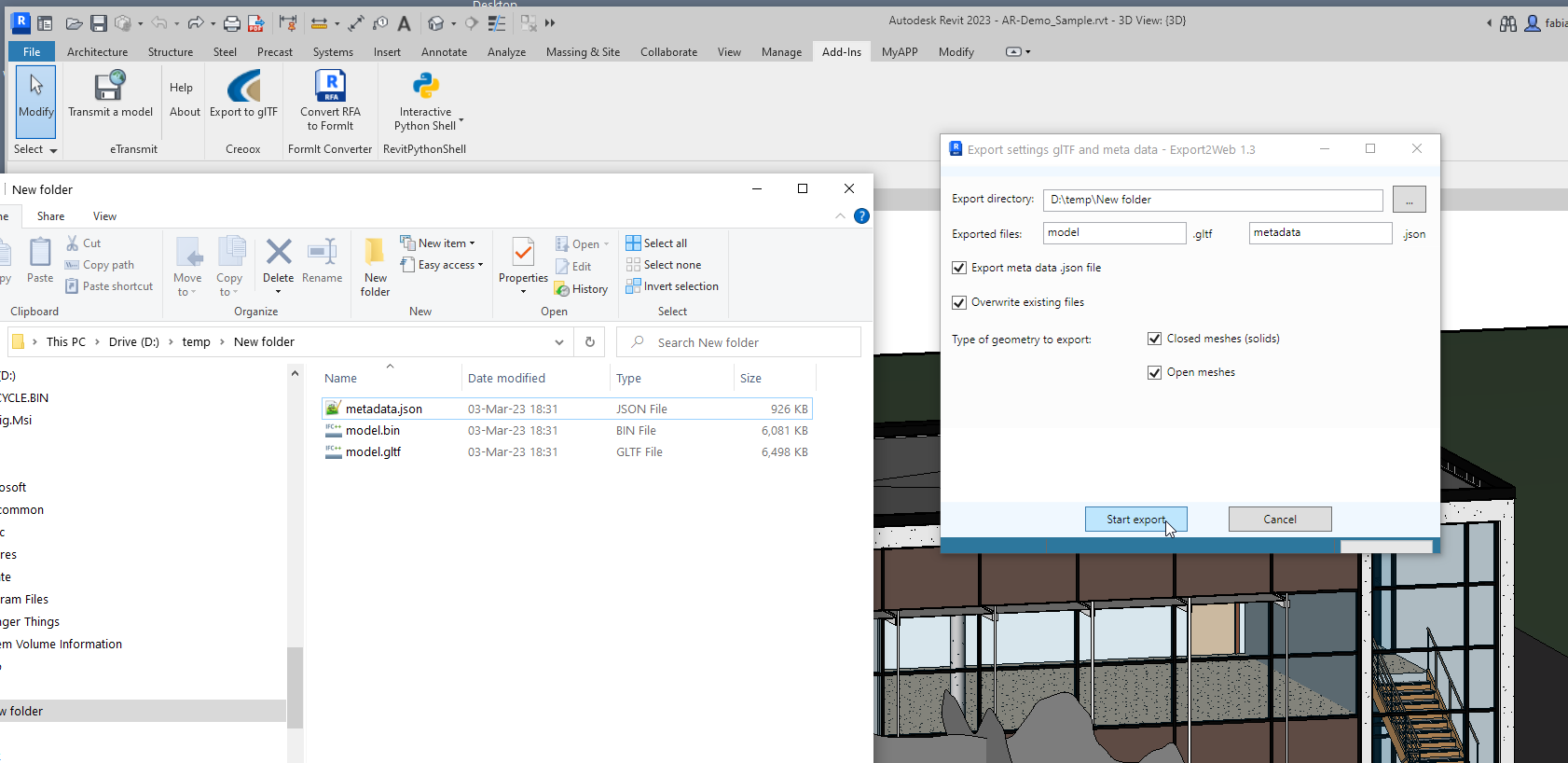1568x763 pixels.
Task: Create a New folder with the ribbon icon
Action: 376,267
